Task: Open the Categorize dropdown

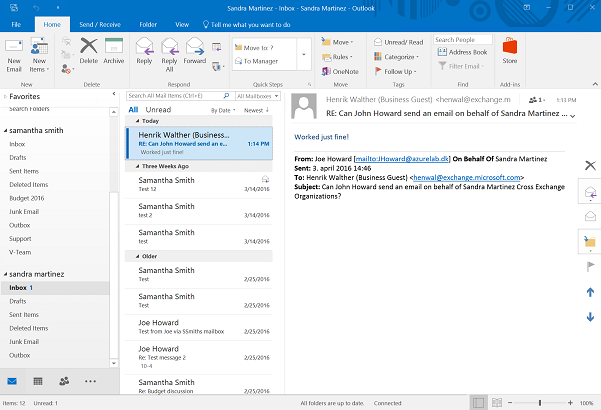Action: [x=396, y=57]
